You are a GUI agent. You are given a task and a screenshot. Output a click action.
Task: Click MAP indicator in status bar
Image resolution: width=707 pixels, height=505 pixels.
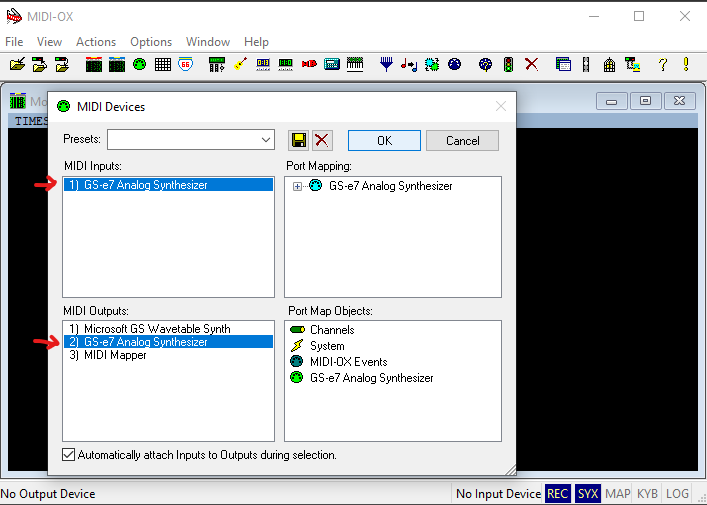[x=618, y=494]
